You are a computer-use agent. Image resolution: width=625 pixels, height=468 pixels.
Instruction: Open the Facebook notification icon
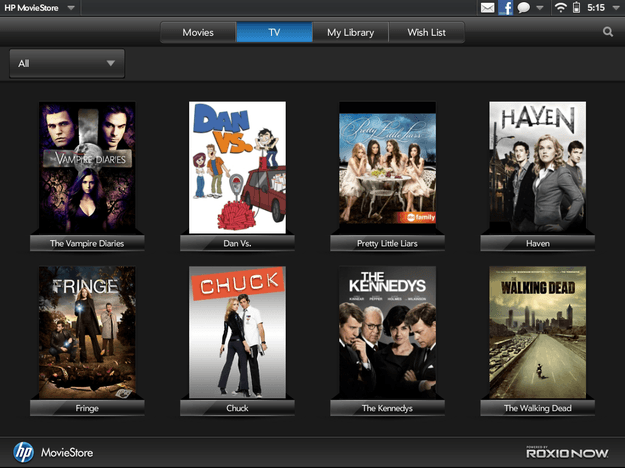[x=505, y=8]
